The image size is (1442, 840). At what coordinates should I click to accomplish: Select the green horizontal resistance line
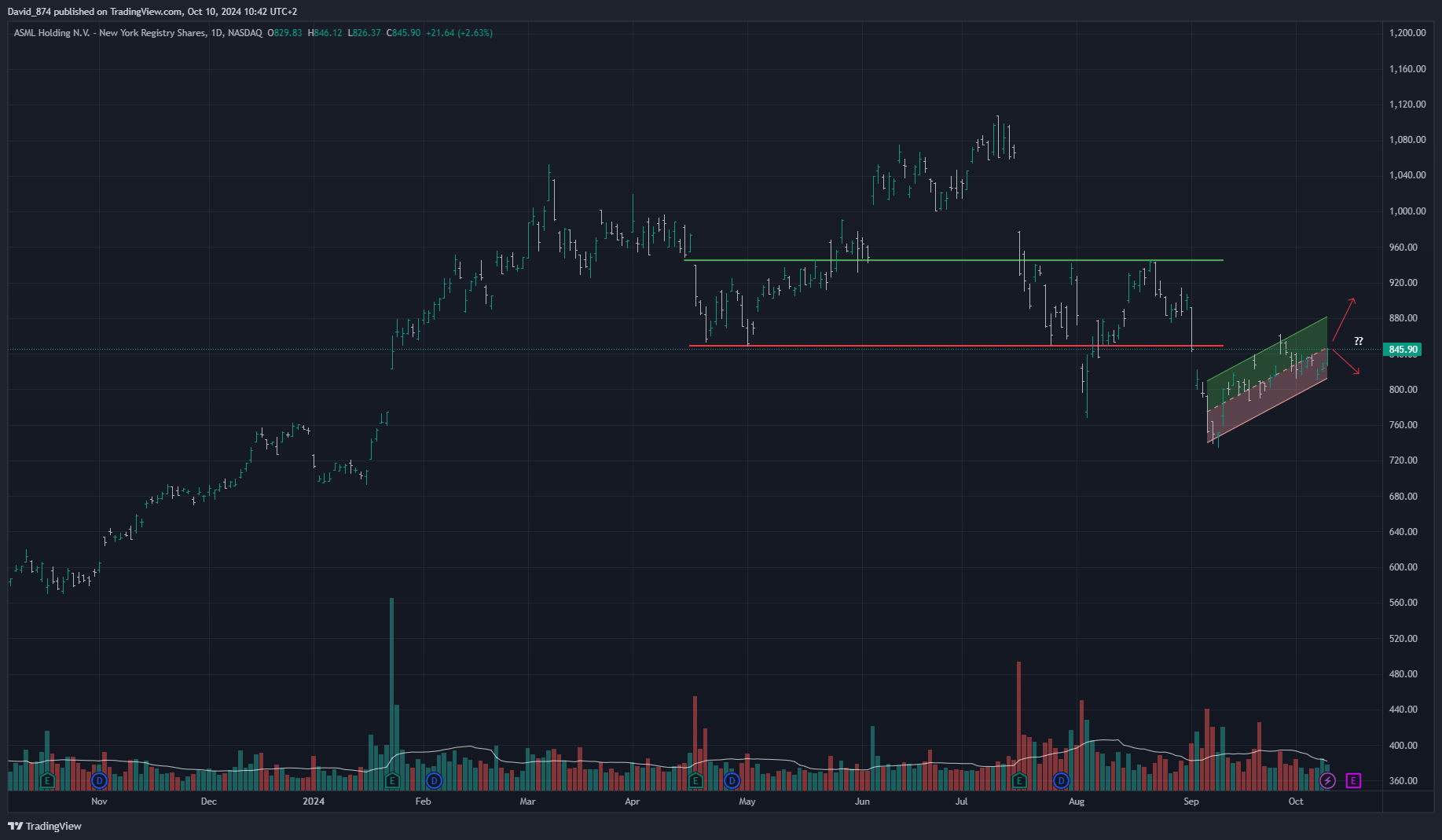coord(953,260)
